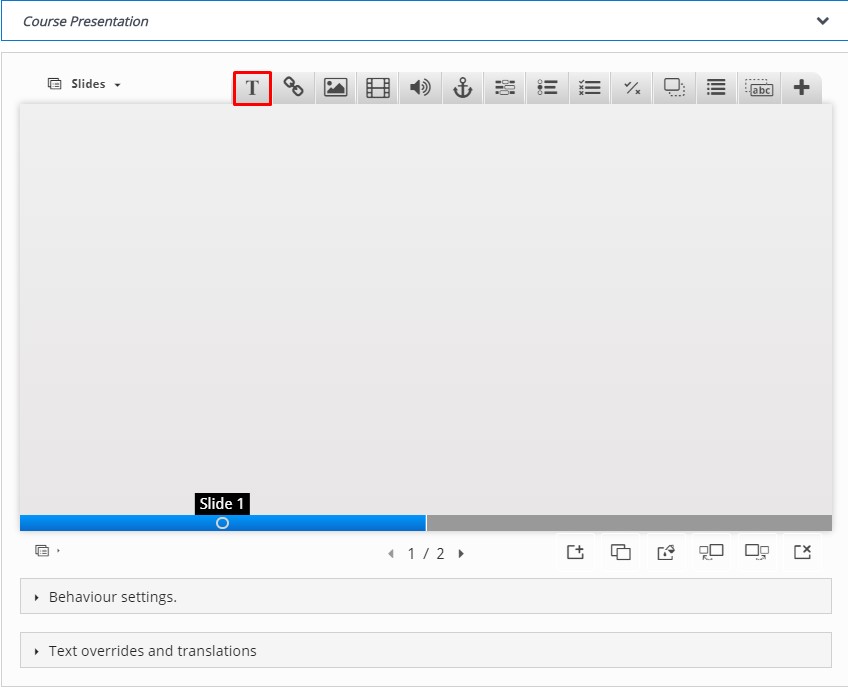The image size is (848, 687).
Task: Open more elements with plus icon
Action: coord(801,88)
